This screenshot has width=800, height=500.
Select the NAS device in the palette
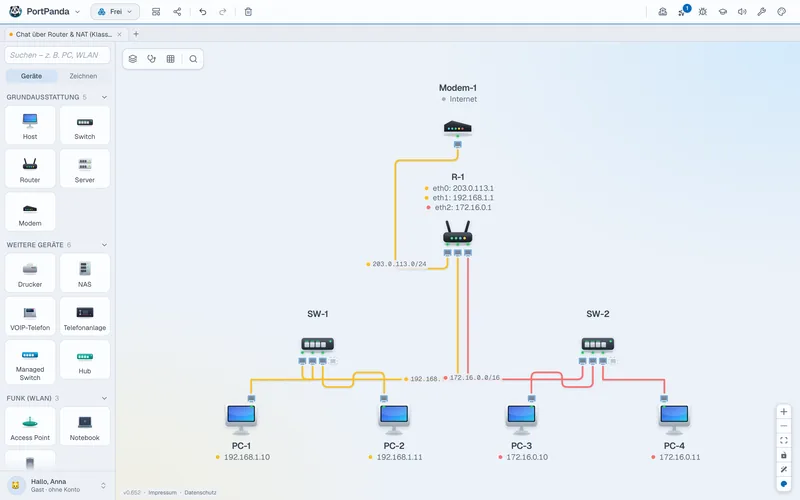pyautogui.click(x=85, y=273)
